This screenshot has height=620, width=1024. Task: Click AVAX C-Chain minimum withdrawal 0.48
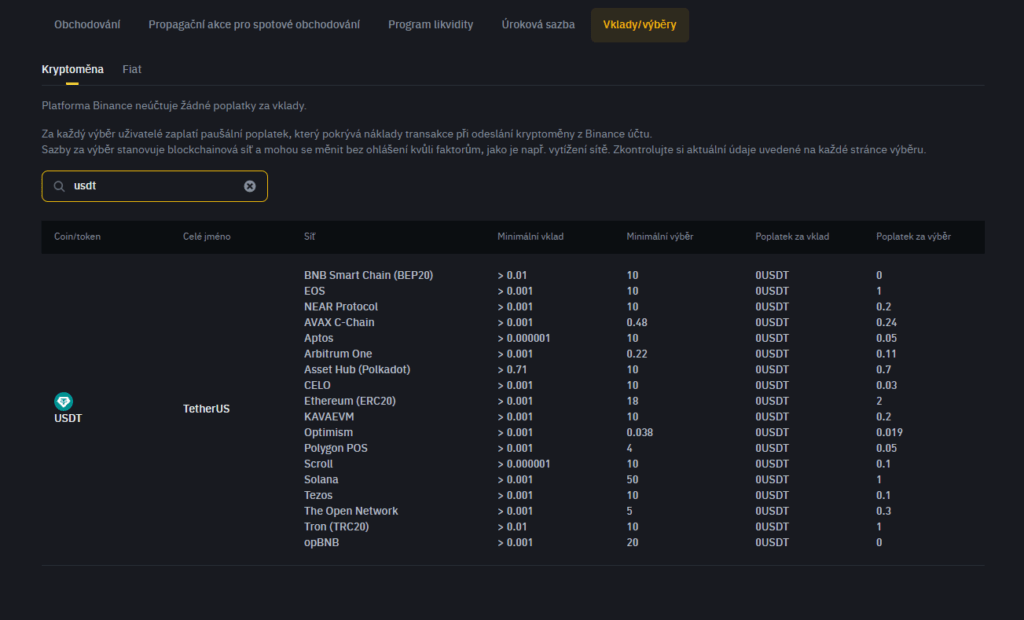tap(637, 322)
